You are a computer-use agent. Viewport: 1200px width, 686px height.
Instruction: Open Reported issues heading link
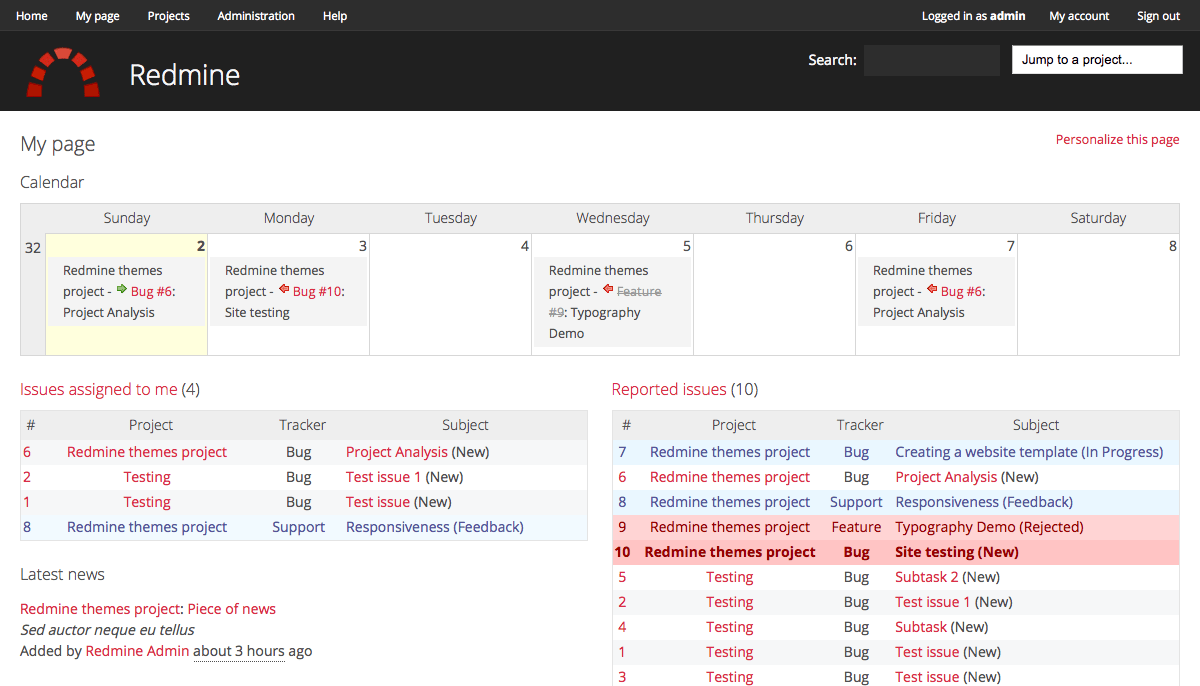click(x=669, y=389)
